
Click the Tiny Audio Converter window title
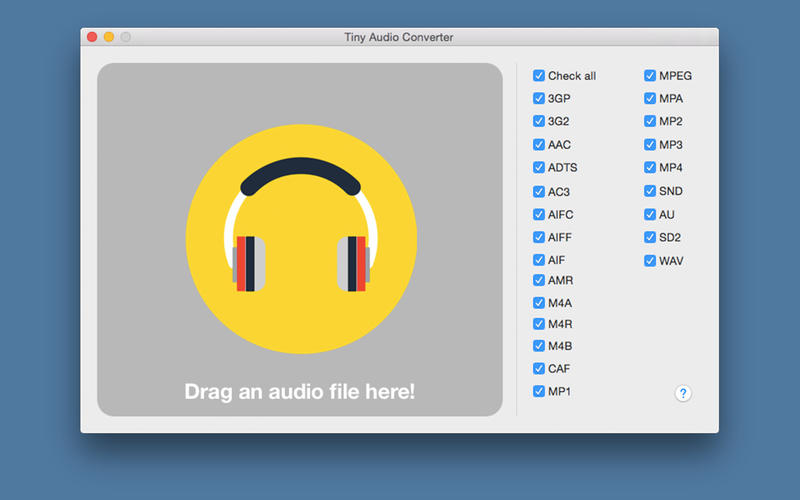click(x=398, y=37)
